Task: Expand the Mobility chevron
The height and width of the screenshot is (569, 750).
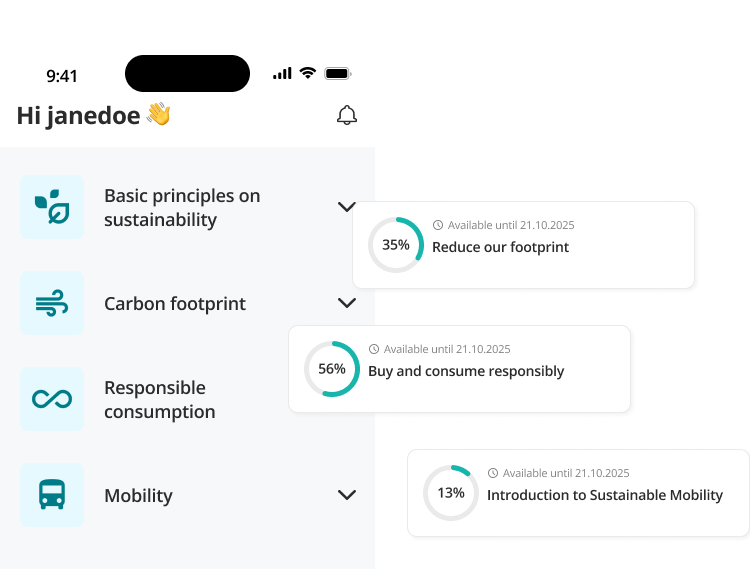Action: pos(347,495)
